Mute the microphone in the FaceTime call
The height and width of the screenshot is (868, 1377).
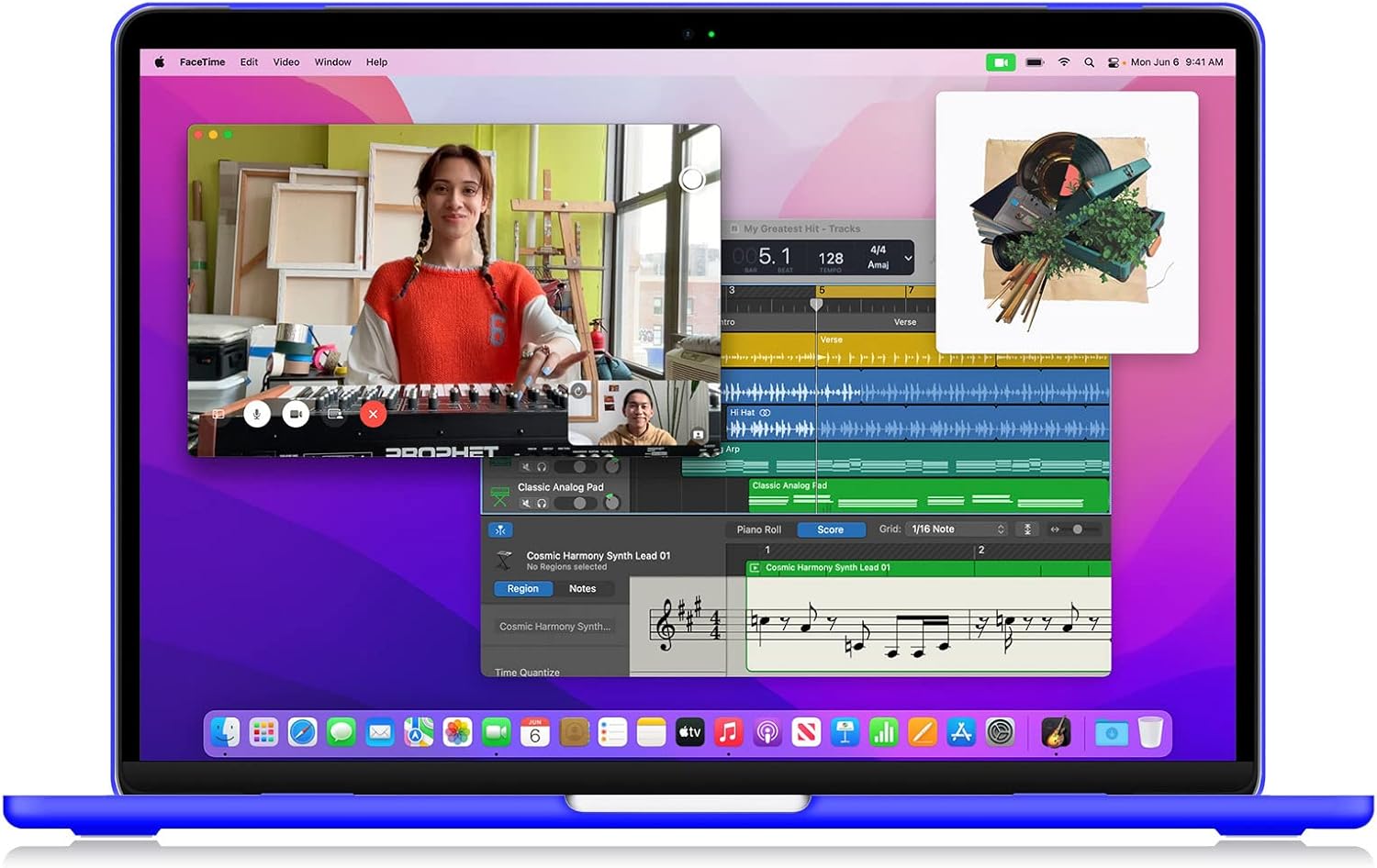257,415
